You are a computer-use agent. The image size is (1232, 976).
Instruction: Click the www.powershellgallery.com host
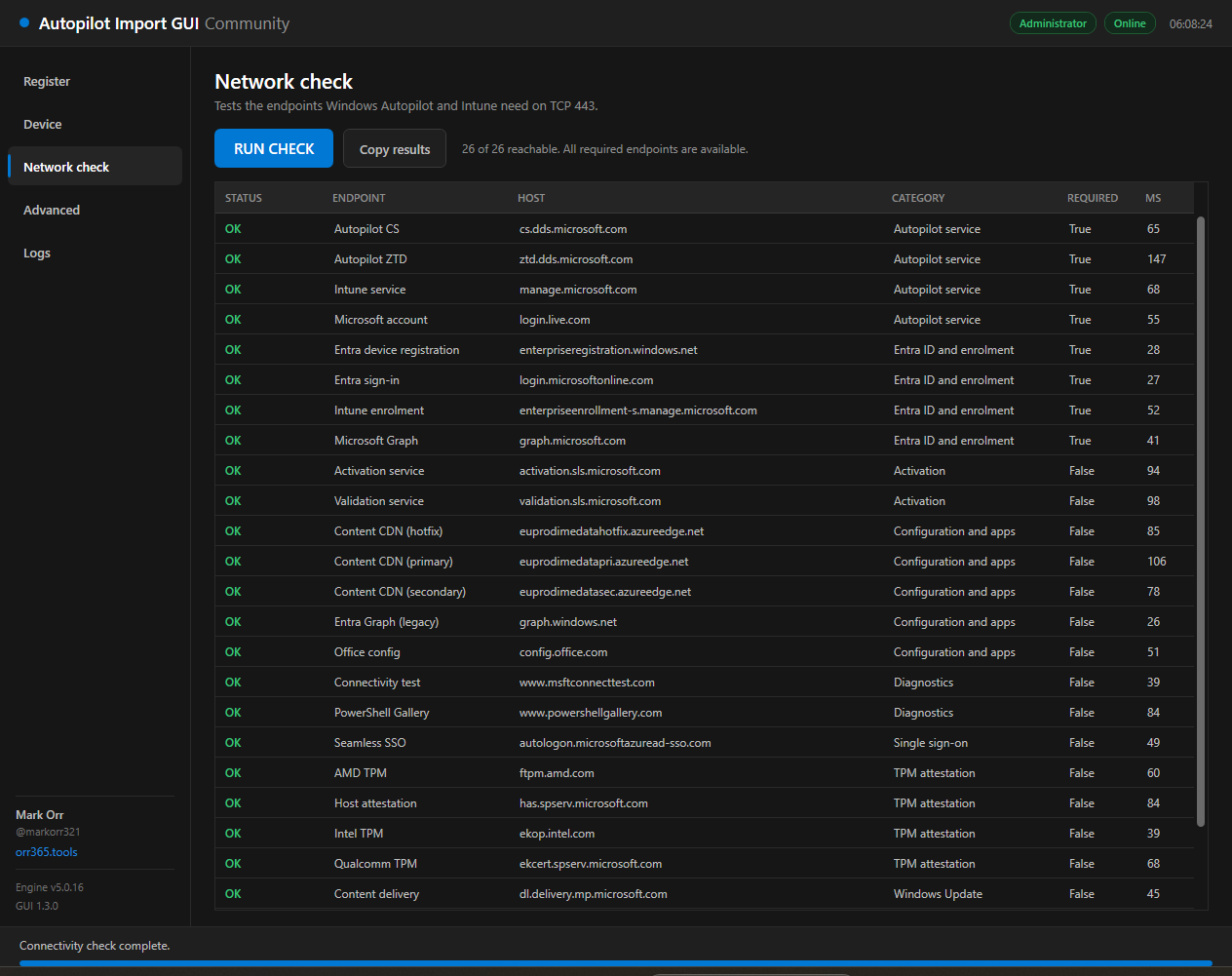[x=591, y=713]
